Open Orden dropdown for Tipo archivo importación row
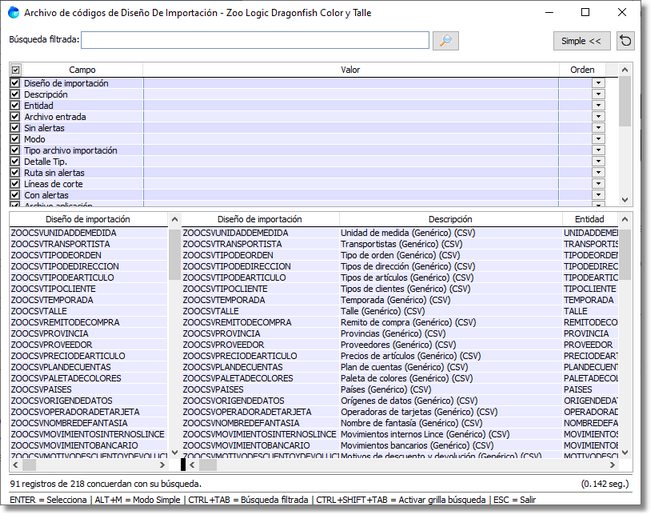651x515 pixels. point(598,150)
